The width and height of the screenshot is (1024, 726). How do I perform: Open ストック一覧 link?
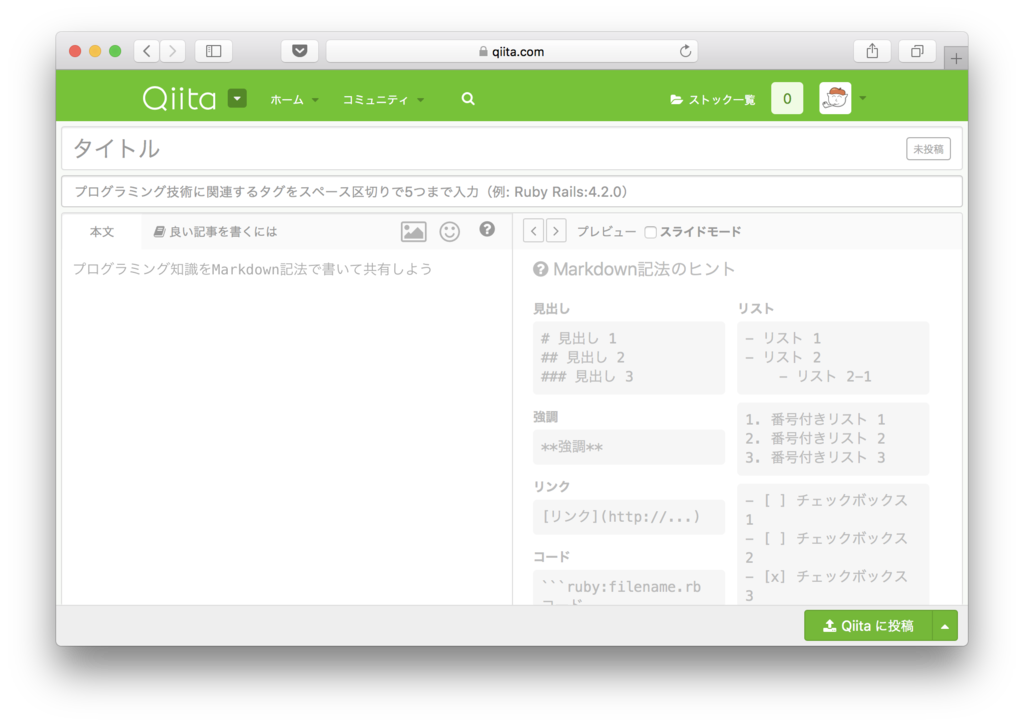point(712,99)
